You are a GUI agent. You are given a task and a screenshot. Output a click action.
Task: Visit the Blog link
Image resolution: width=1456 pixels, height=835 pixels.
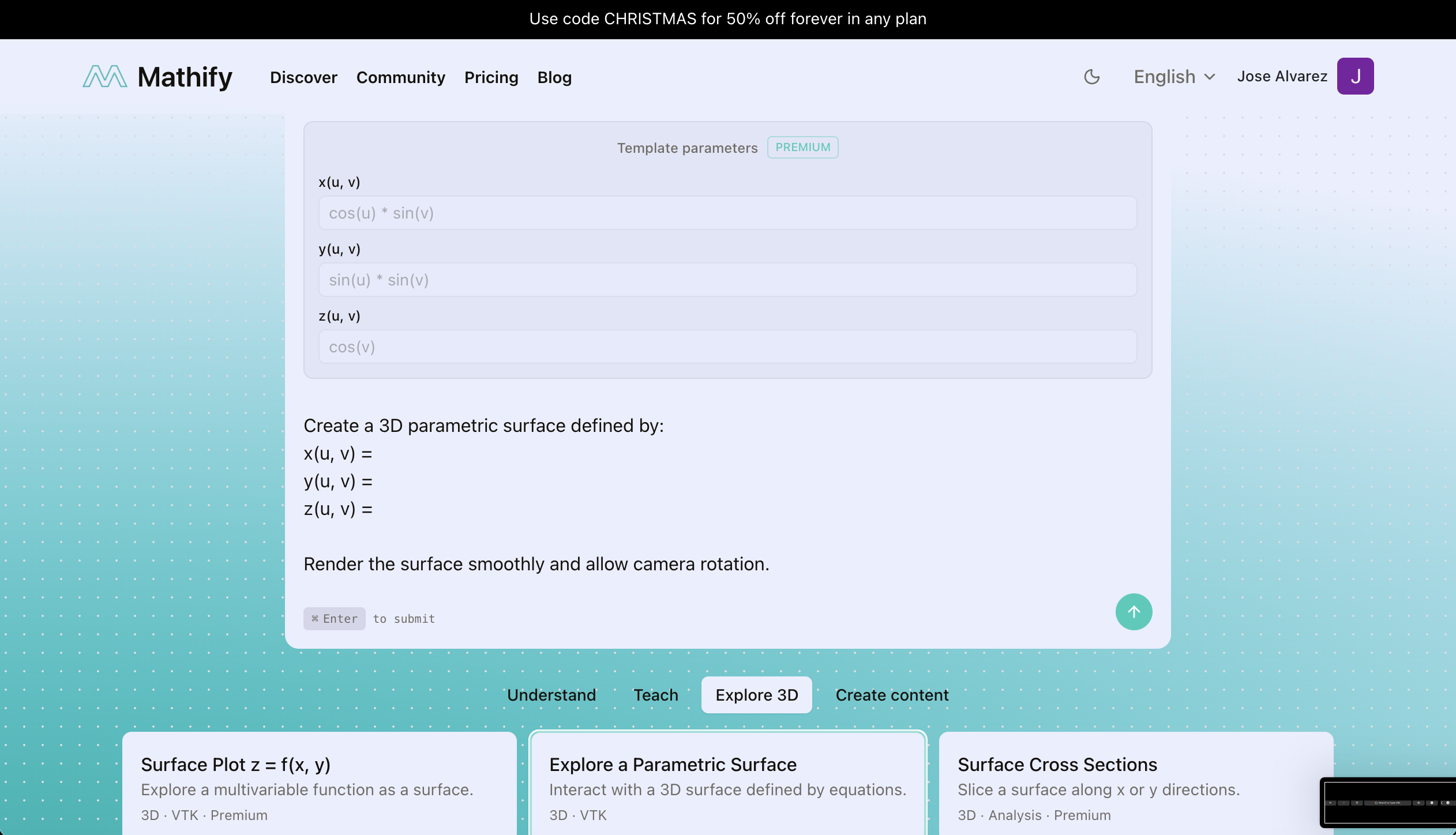[554, 77]
